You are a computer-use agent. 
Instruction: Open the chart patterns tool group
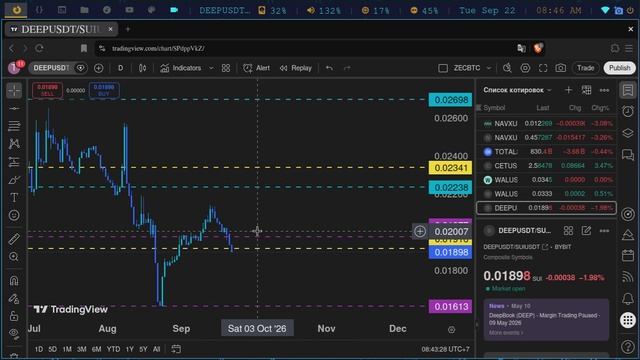point(14,144)
